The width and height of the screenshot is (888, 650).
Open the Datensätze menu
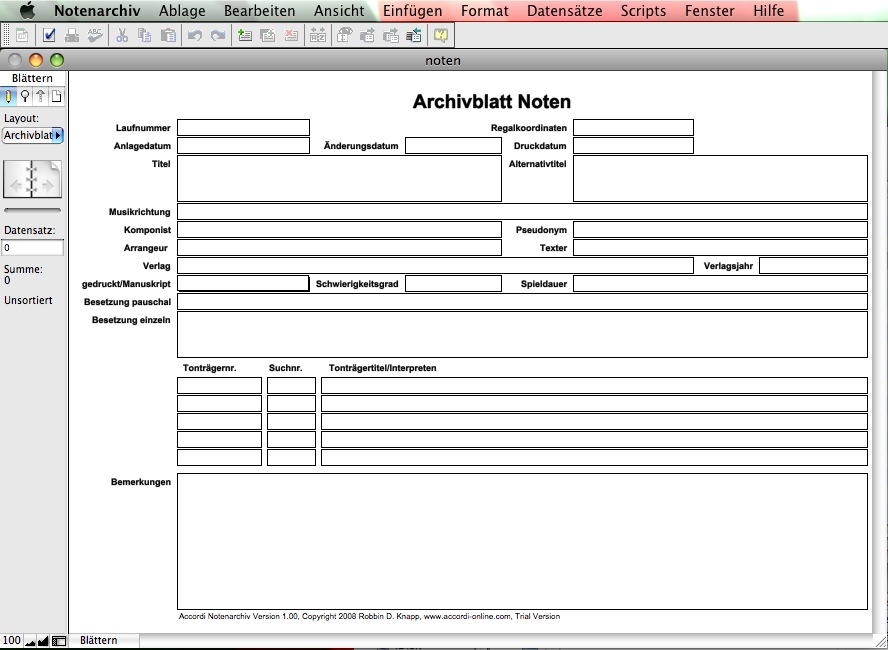point(565,10)
